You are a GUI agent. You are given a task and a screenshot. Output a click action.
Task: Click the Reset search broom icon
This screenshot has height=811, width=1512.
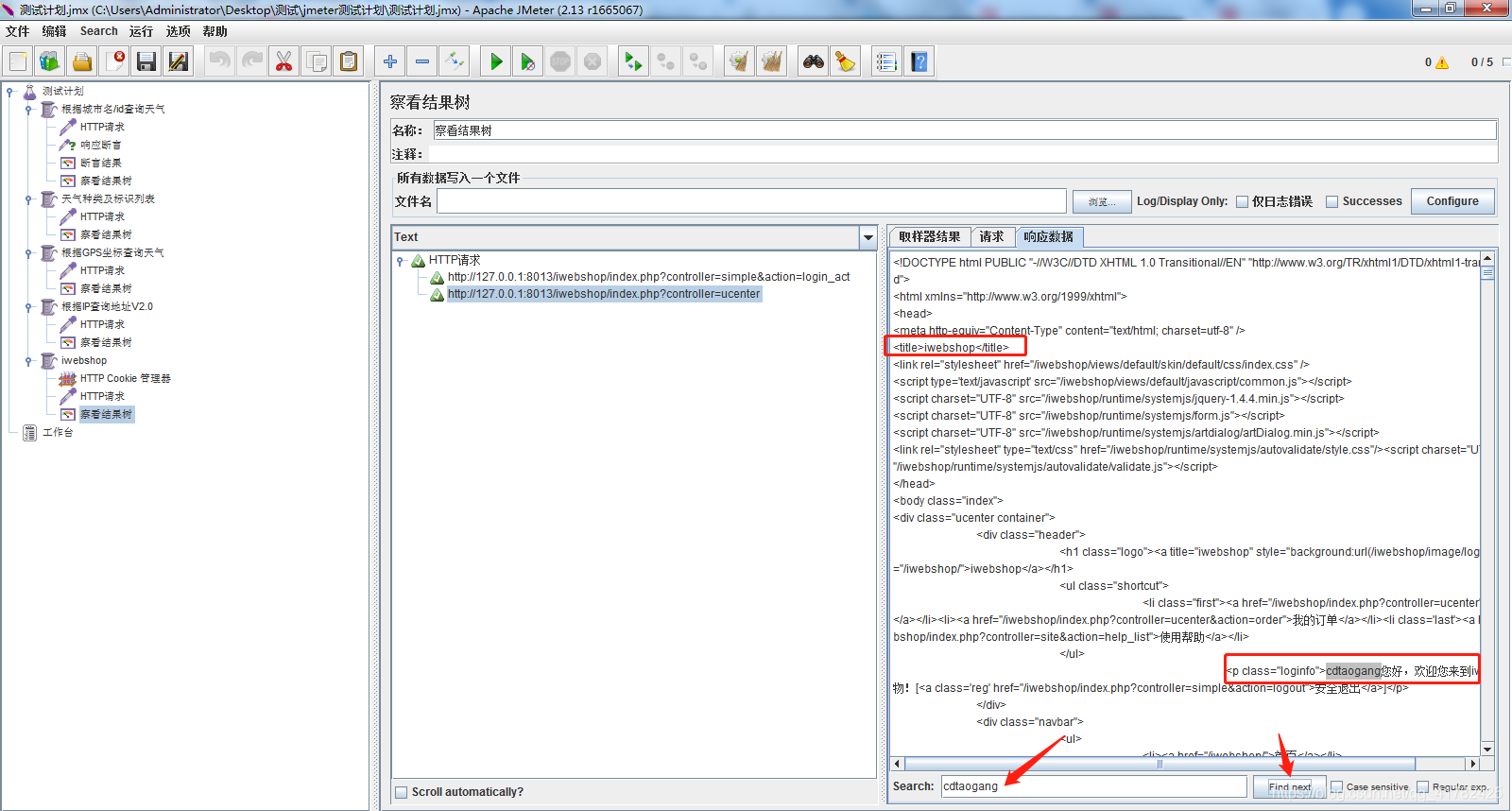tap(846, 61)
